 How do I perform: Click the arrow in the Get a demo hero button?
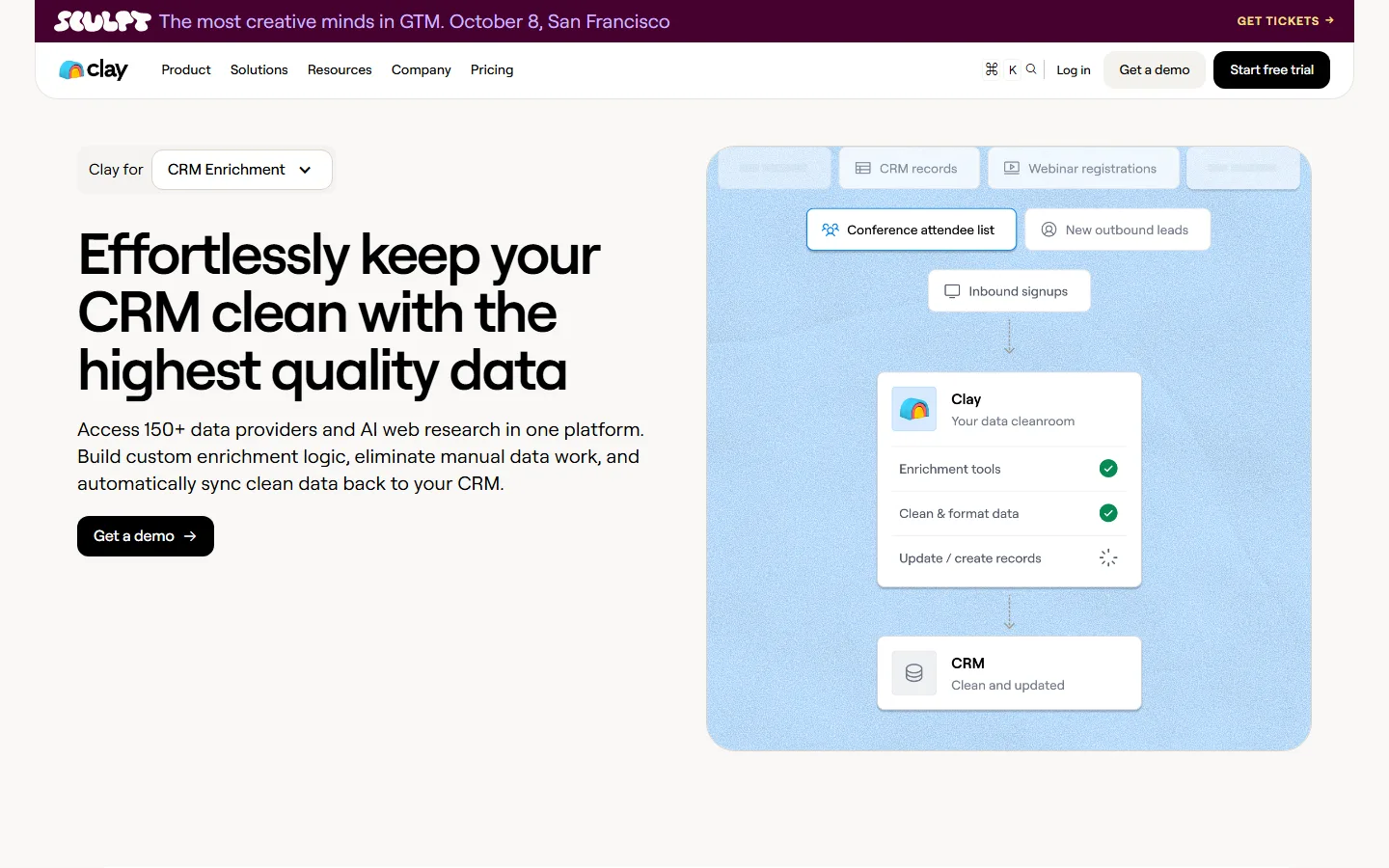[190, 536]
